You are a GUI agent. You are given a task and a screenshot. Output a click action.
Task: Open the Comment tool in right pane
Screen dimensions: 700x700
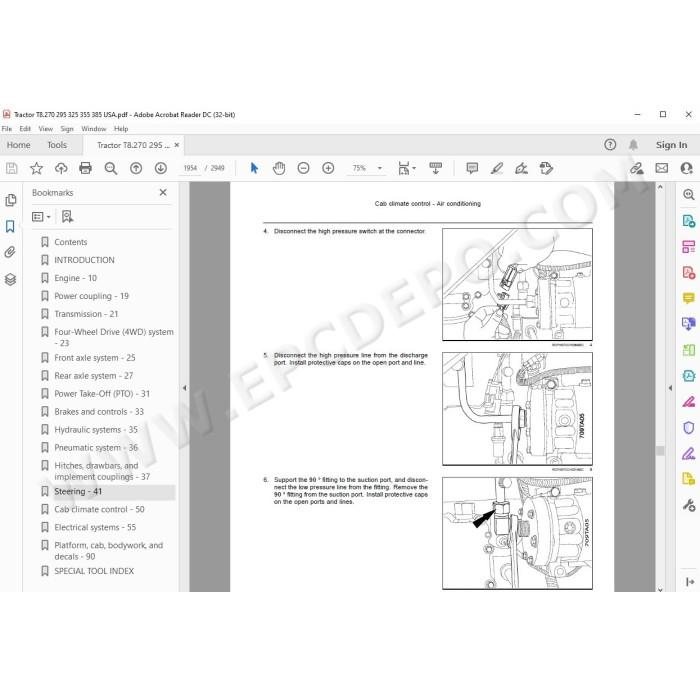688,298
